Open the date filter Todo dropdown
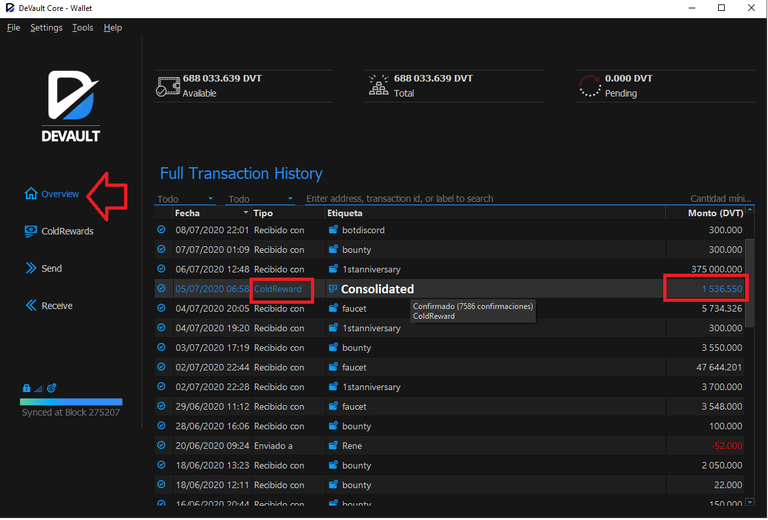 (x=185, y=199)
